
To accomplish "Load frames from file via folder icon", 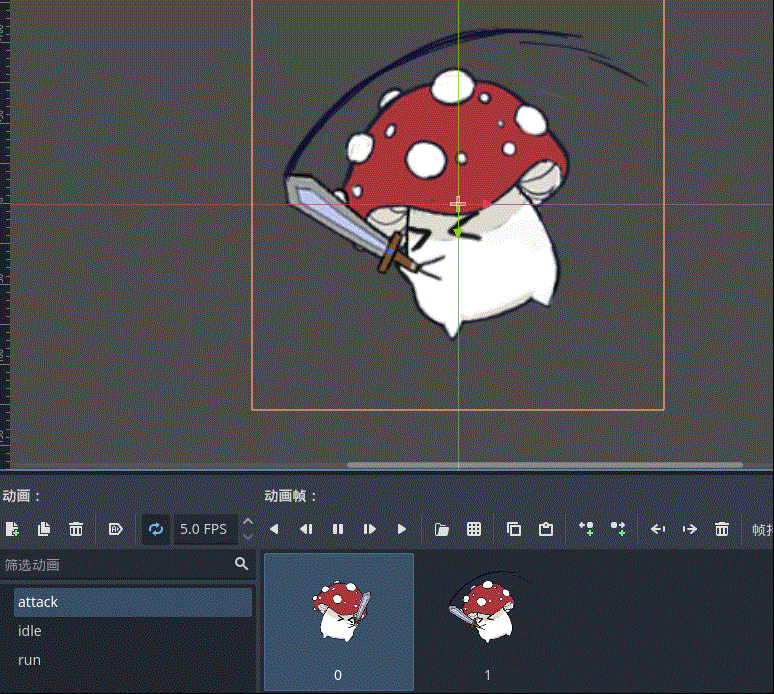I will click(442, 529).
